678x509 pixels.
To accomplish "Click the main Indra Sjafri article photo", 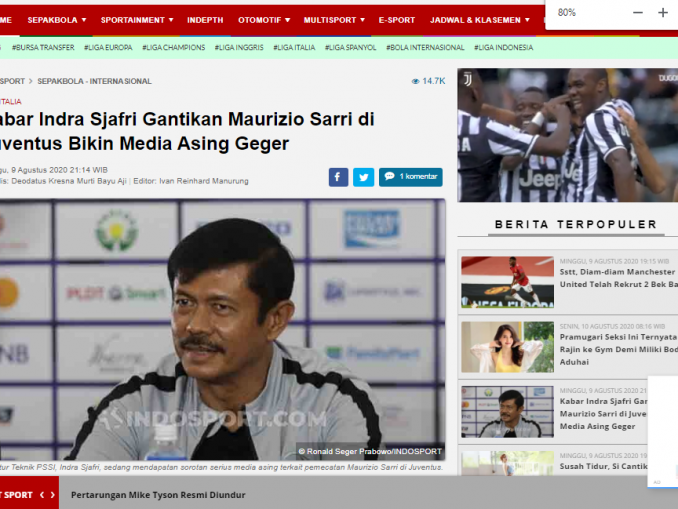I will (x=223, y=330).
